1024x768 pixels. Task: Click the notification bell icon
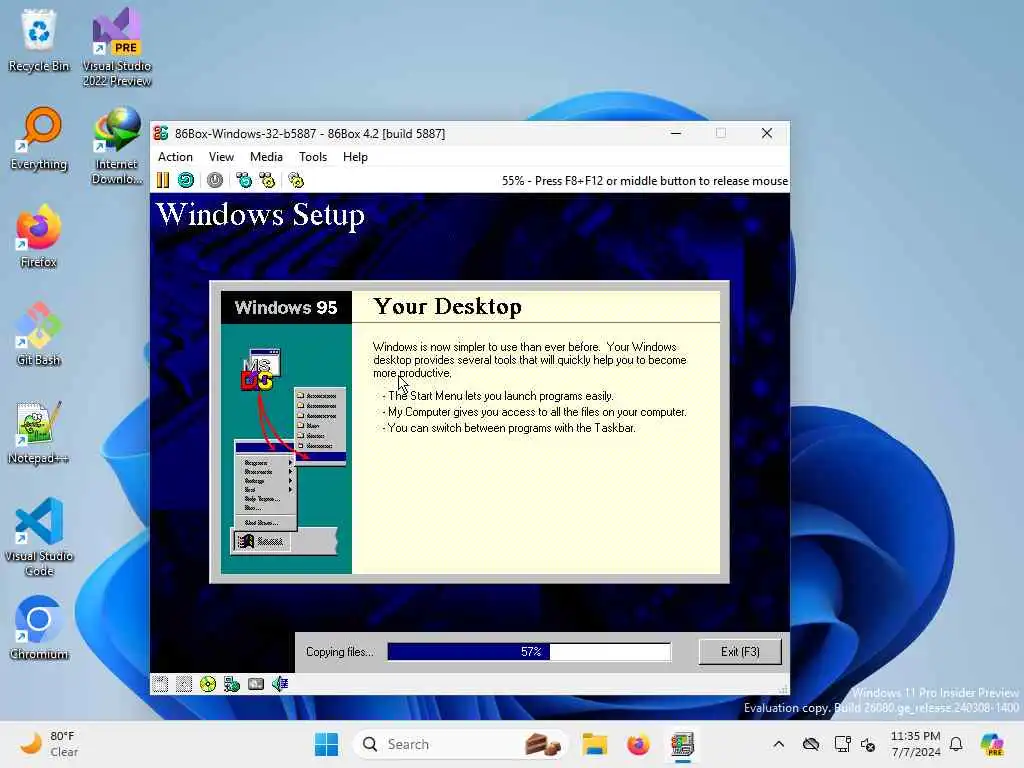(x=956, y=744)
